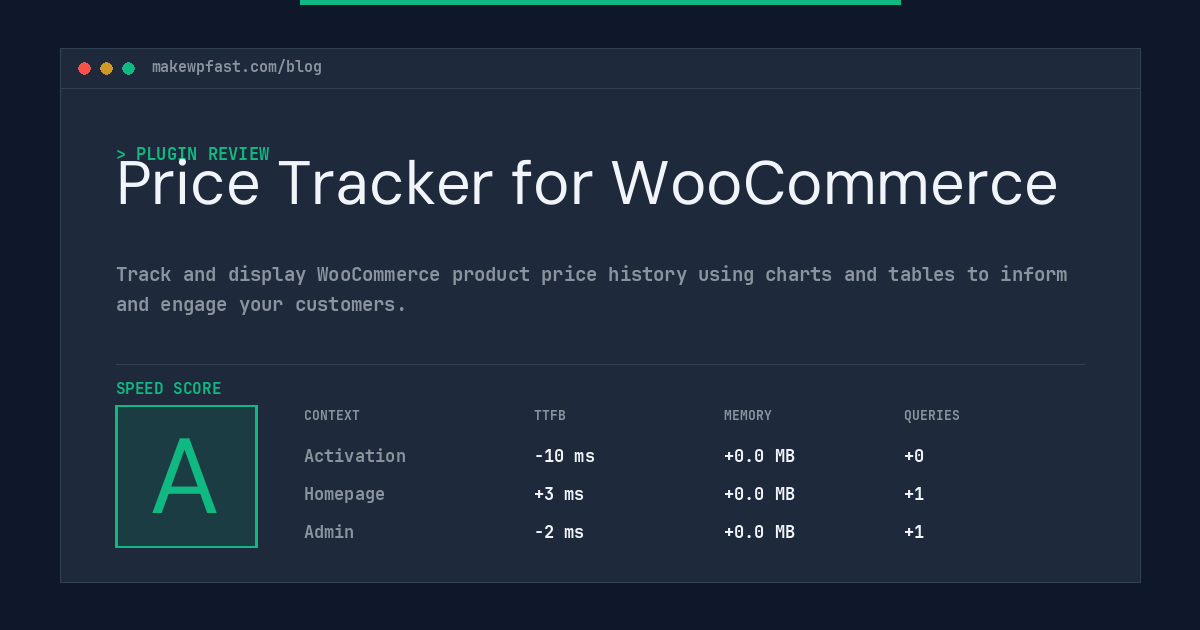
Task: Select the Homepage row label
Action: click(344, 494)
